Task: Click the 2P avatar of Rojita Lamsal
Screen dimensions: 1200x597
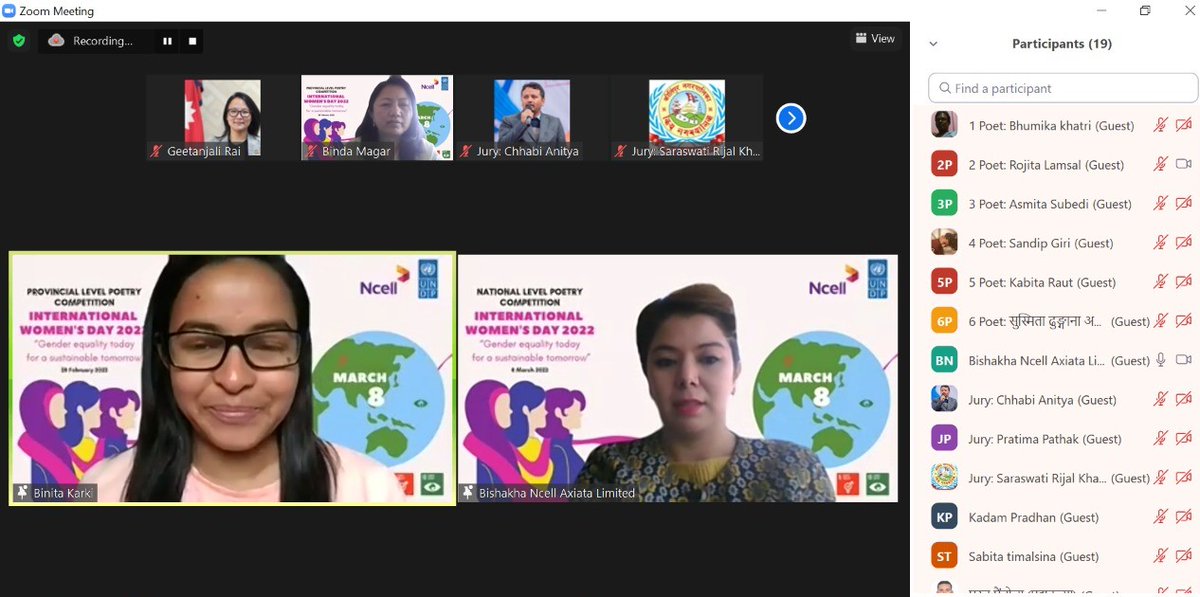Action: click(x=944, y=164)
